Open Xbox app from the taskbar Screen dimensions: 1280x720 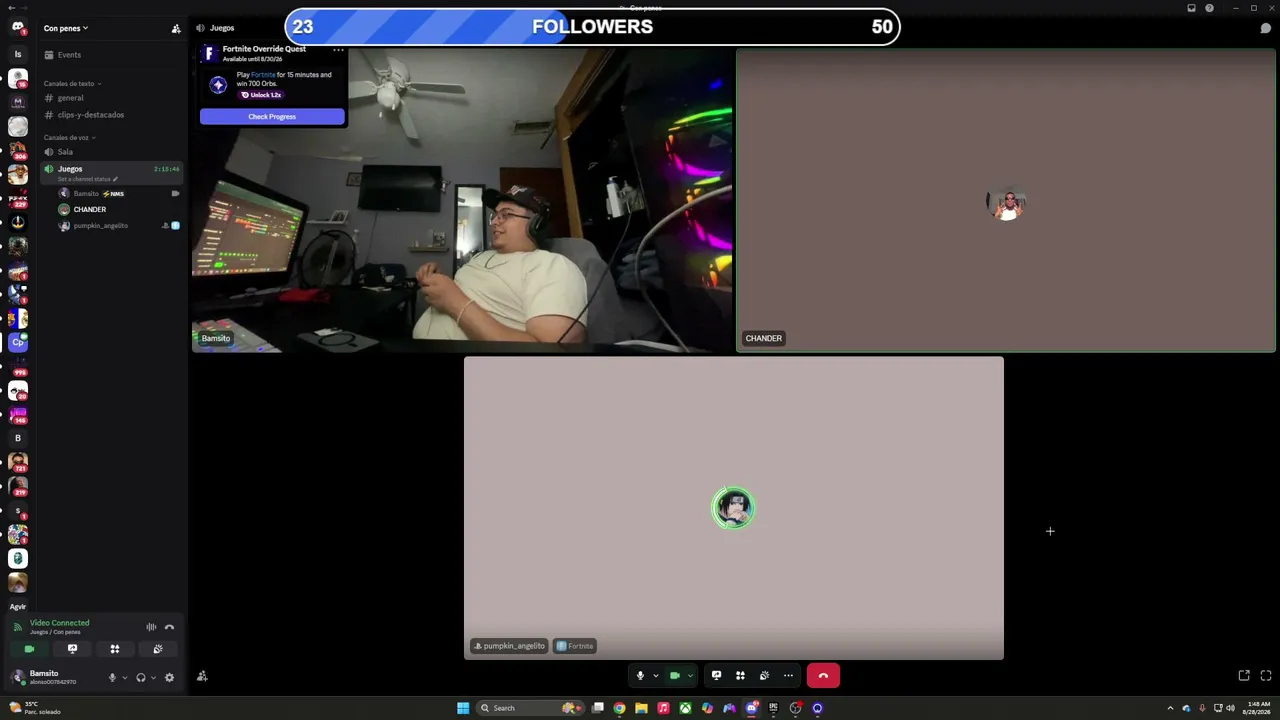point(685,708)
